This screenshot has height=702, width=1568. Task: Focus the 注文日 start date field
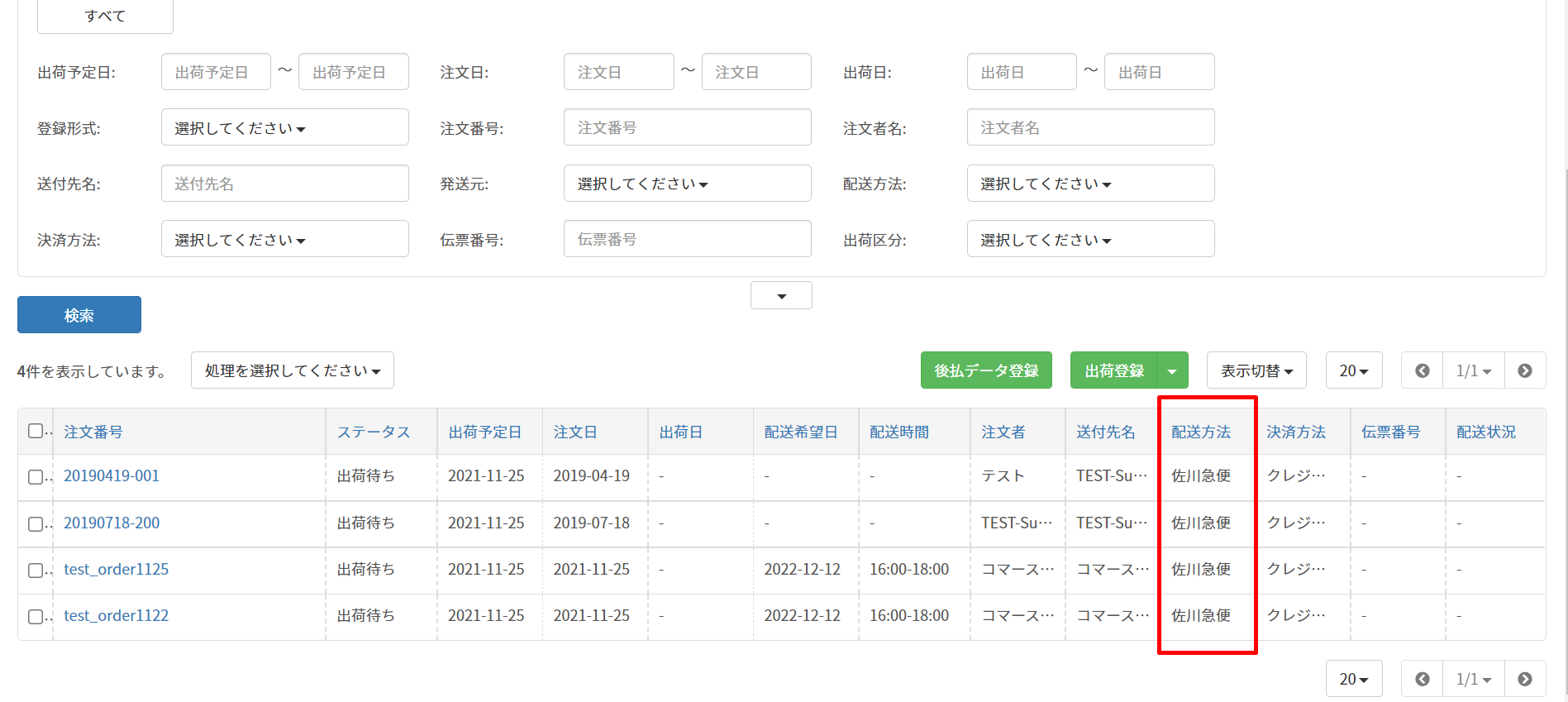619,72
